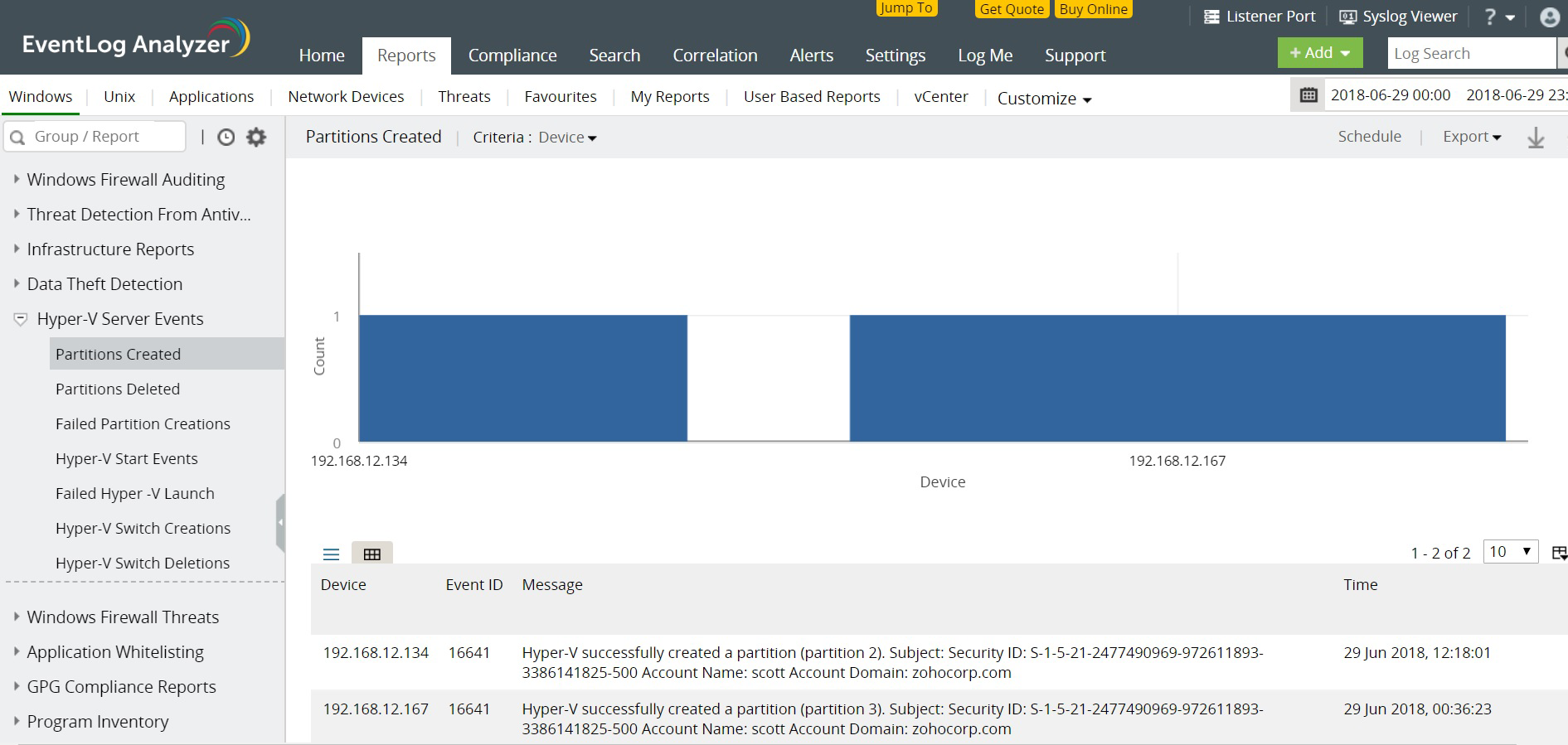This screenshot has width=1568, height=745.
Task: Open the Criteria Device dropdown
Action: click(567, 138)
